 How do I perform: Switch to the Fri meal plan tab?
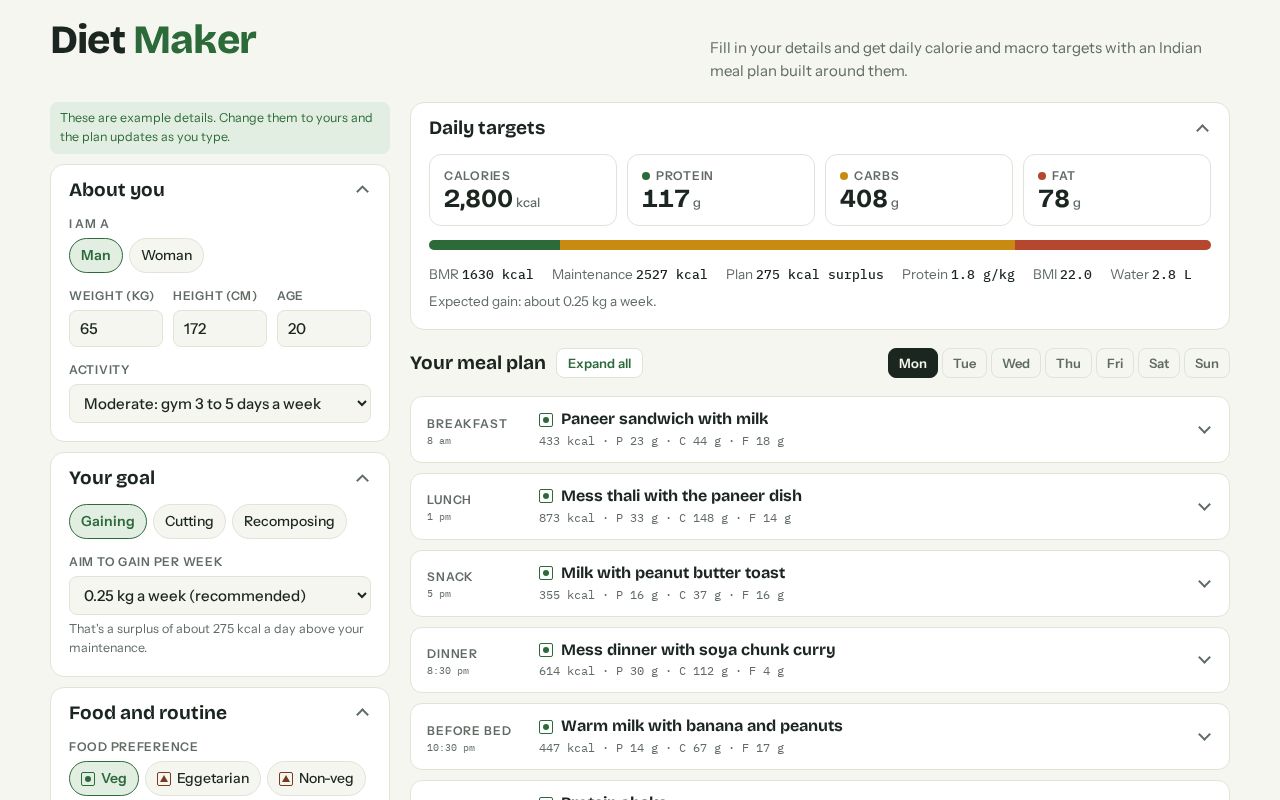click(x=1115, y=363)
